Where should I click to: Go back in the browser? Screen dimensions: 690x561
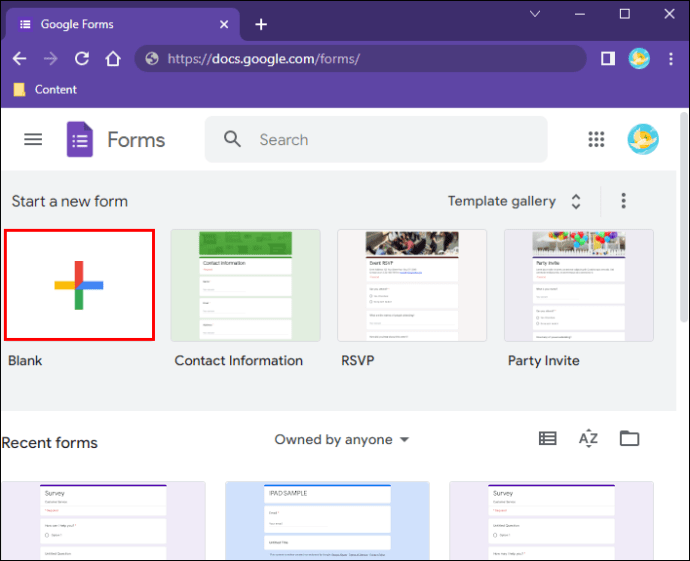(x=19, y=59)
